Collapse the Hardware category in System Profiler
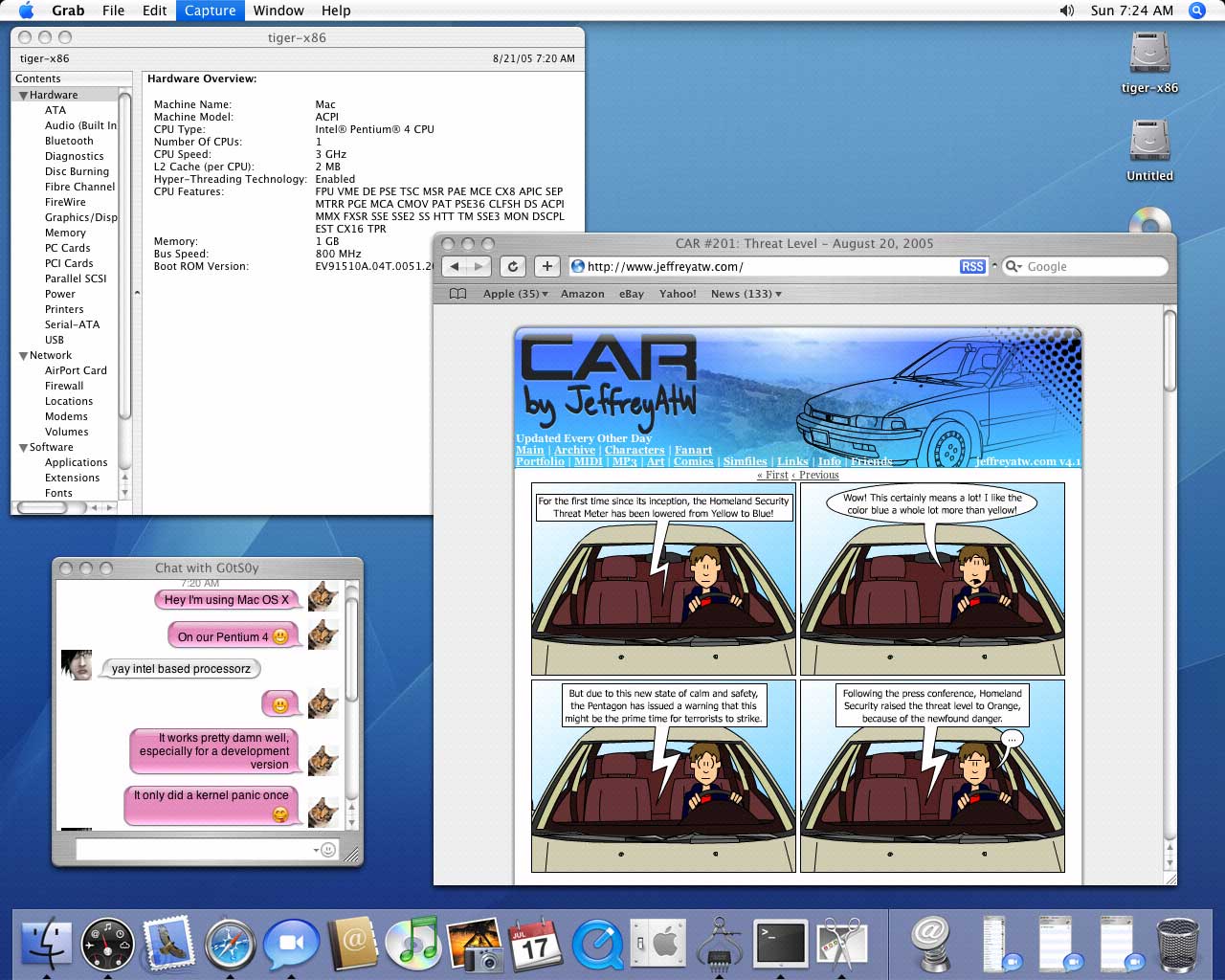Viewport: 1225px width, 980px height. pyautogui.click(x=24, y=96)
